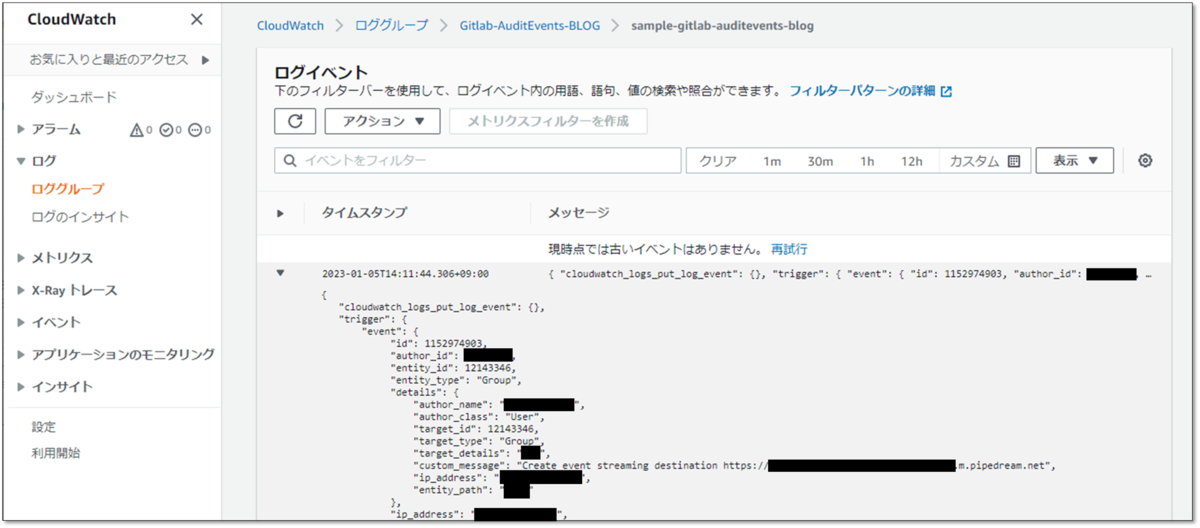Expand the インサイト section
1200x528 pixels.
pos(22,386)
